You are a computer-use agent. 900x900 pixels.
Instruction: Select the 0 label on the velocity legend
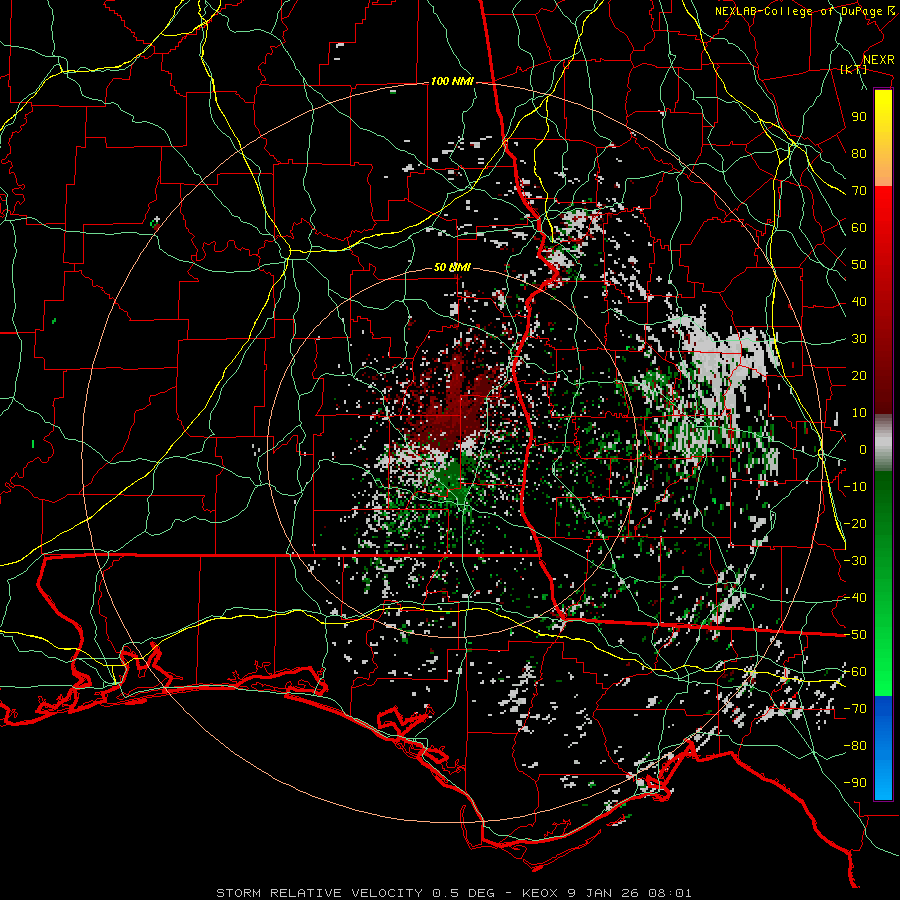(x=863, y=450)
